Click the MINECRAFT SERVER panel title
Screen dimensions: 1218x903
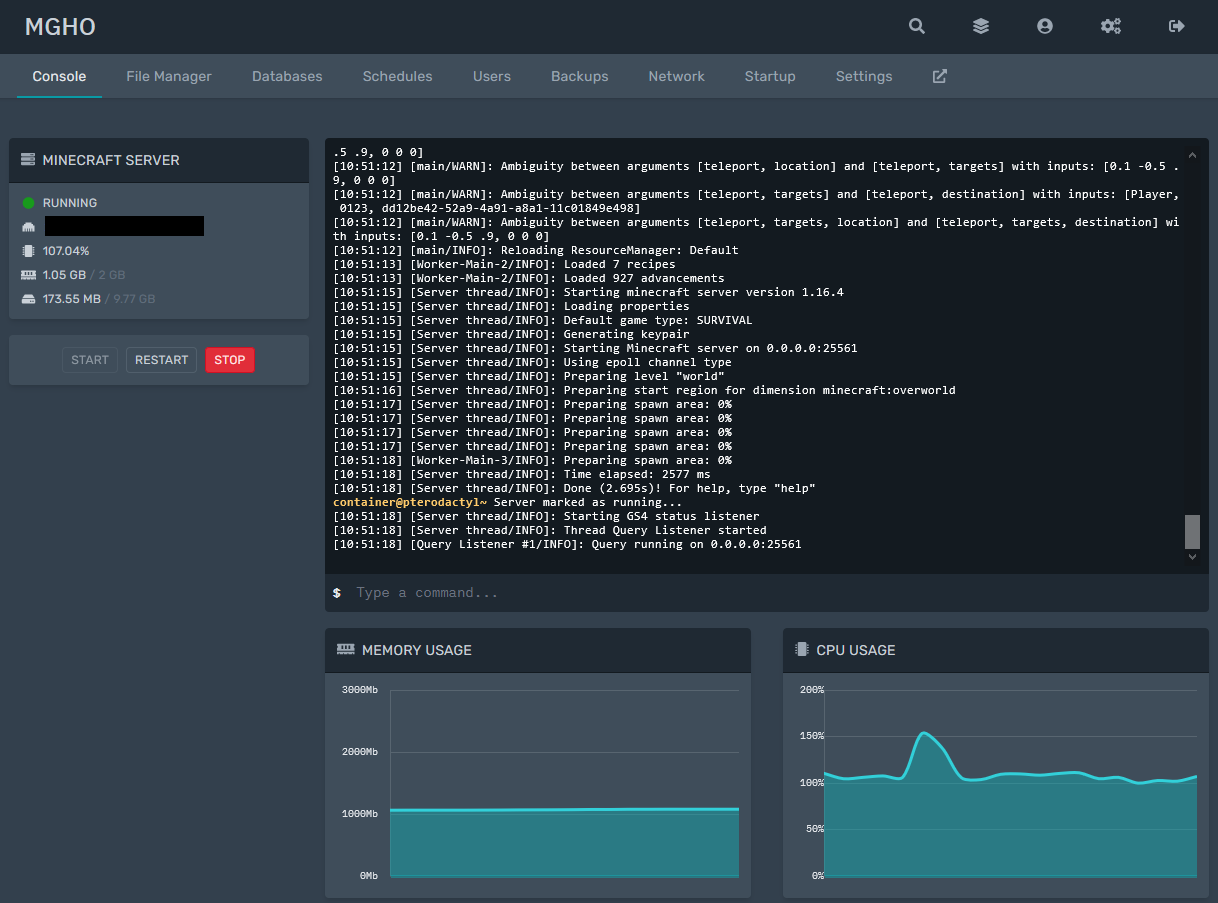click(x=111, y=160)
